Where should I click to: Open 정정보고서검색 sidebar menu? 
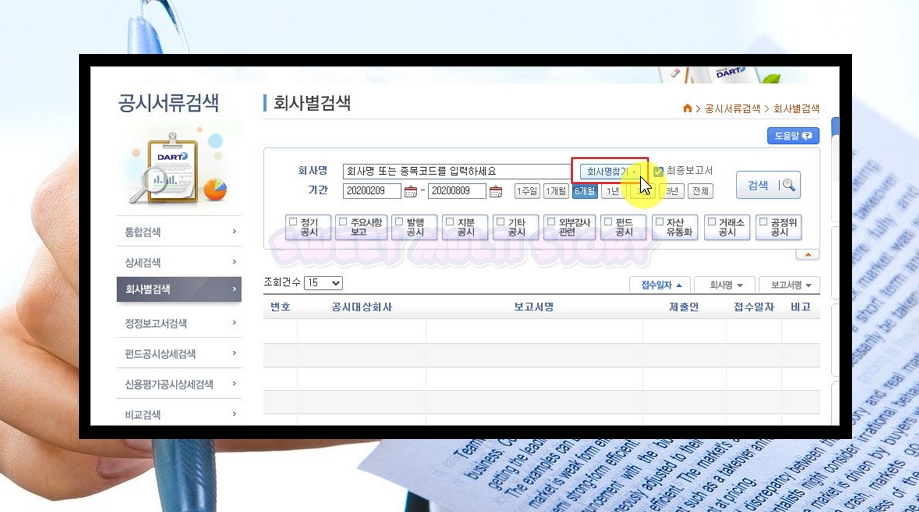(179, 323)
